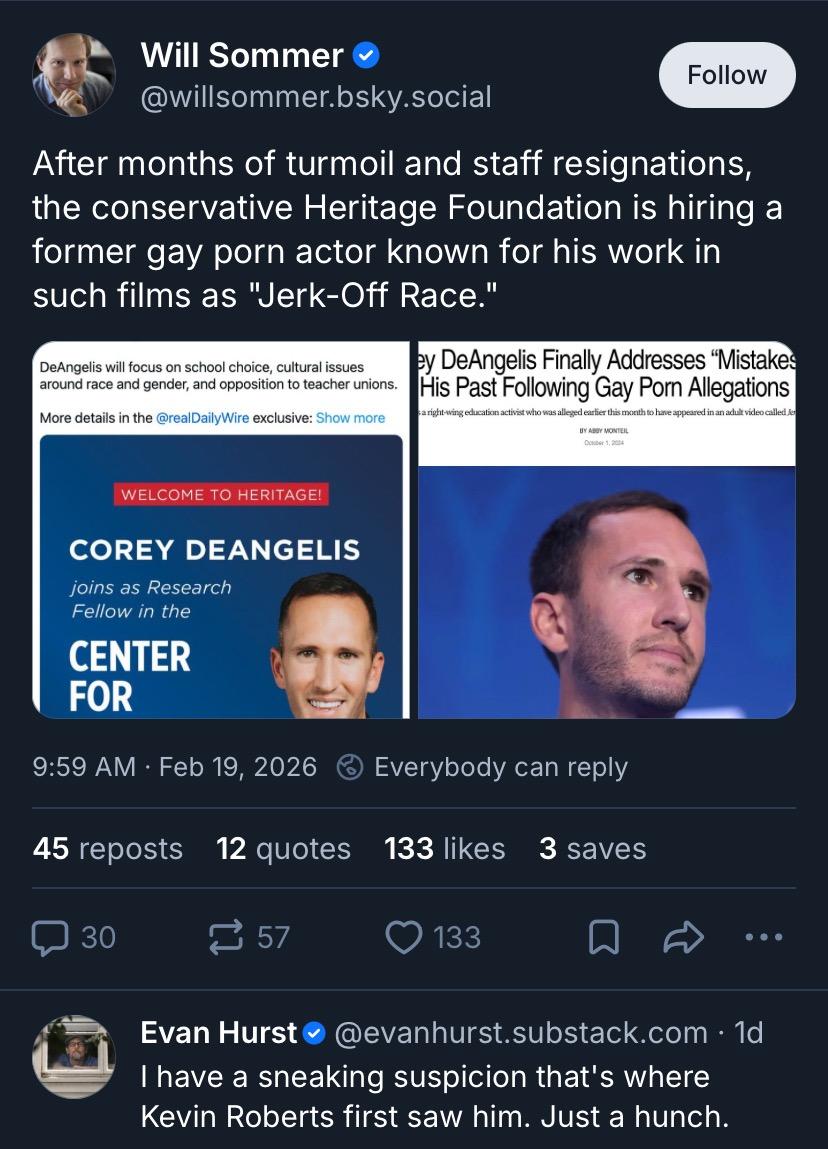The width and height of the screenshot is (828, 1149).
Task: Click the reply speech bubble icon
Action: [48, 937]
